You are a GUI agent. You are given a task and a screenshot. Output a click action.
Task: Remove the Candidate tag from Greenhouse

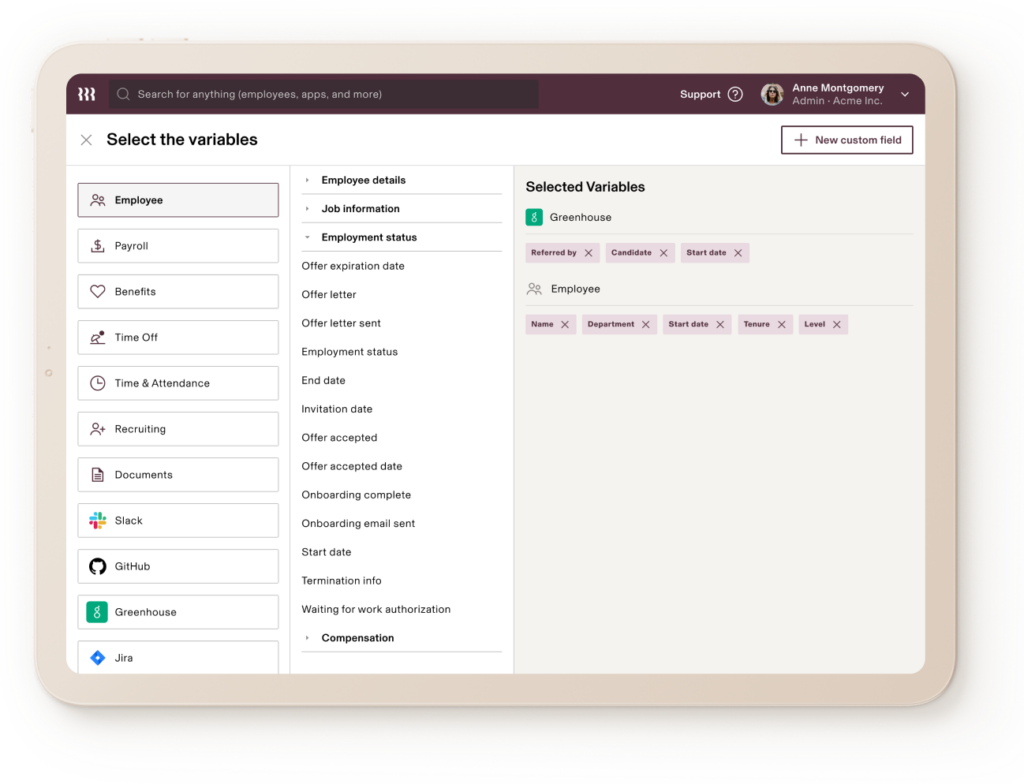(x=663, y=253)
